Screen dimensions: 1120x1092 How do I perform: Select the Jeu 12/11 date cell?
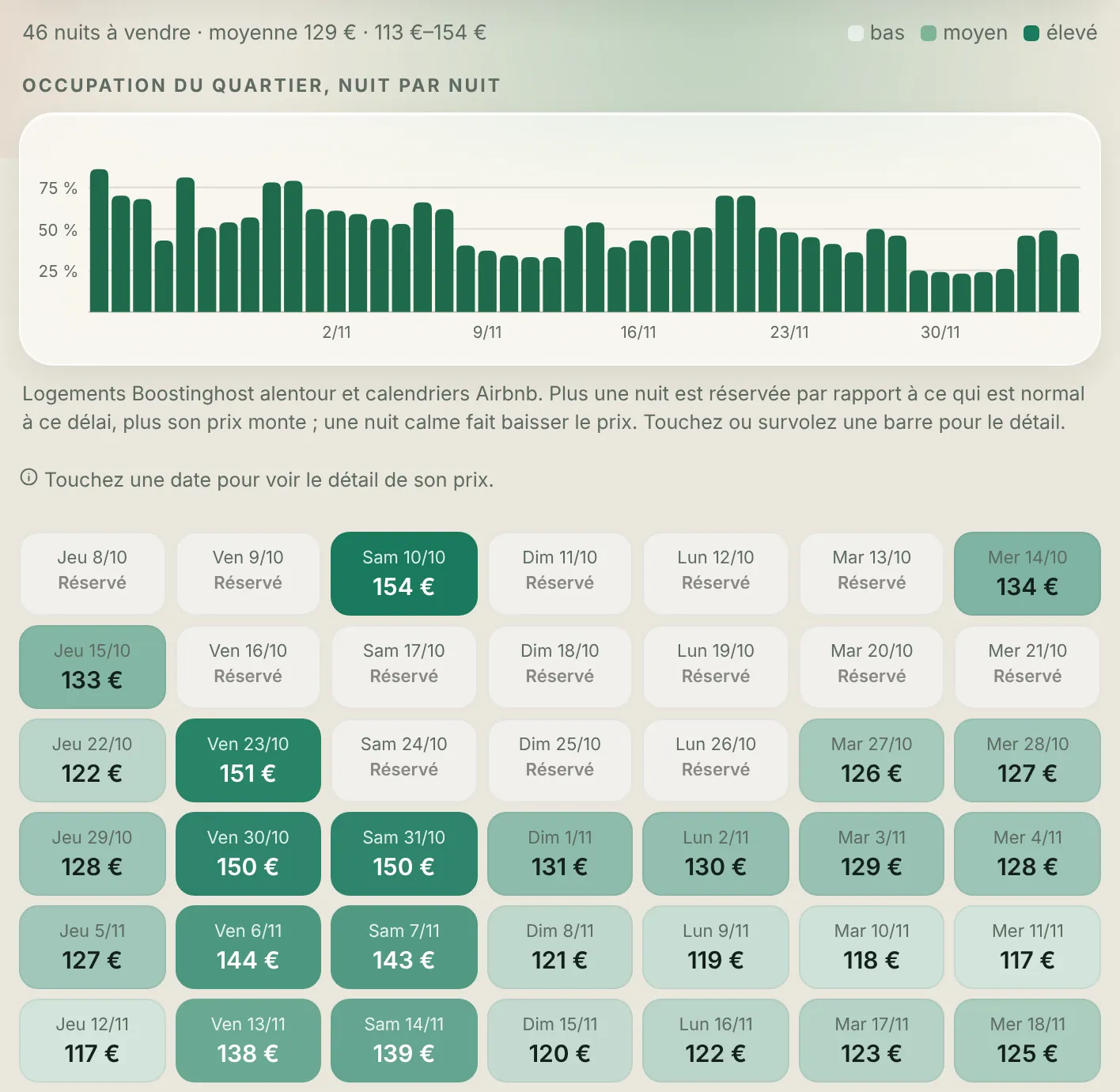[x=93, y=1041]
